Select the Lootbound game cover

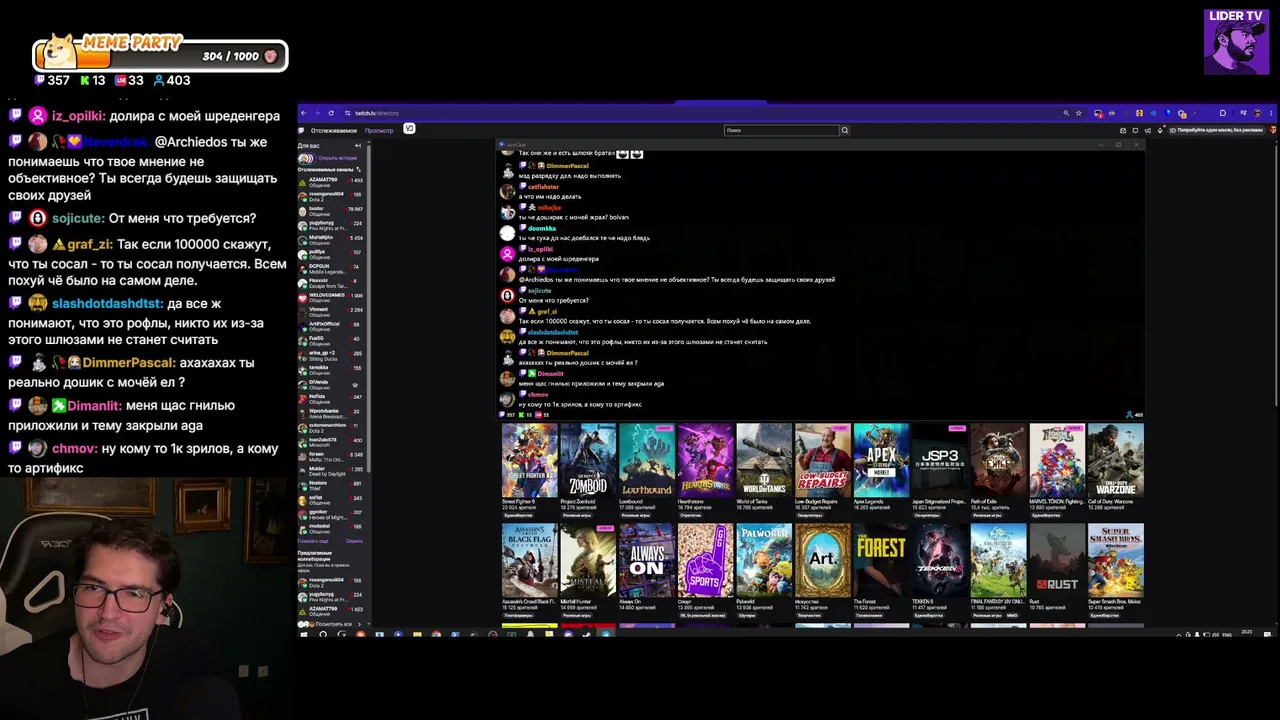tap(647, 460)
